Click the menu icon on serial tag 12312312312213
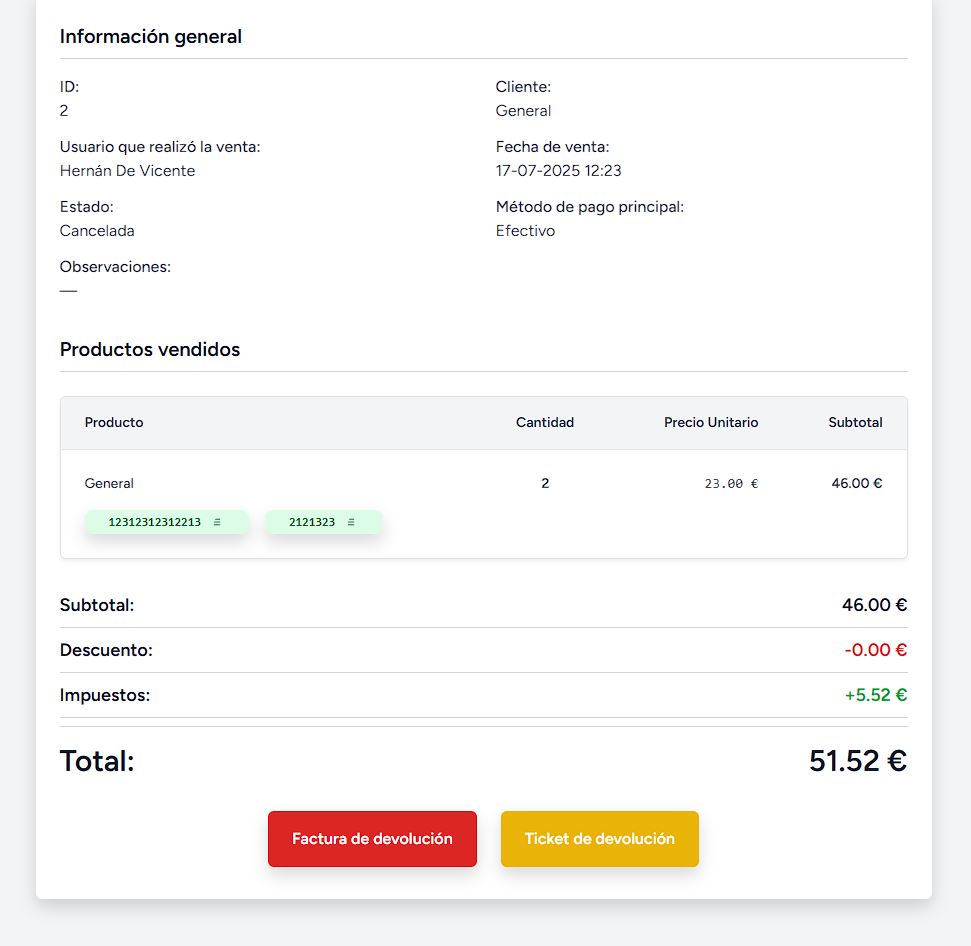The image size is (971, 946). point(217,522)
